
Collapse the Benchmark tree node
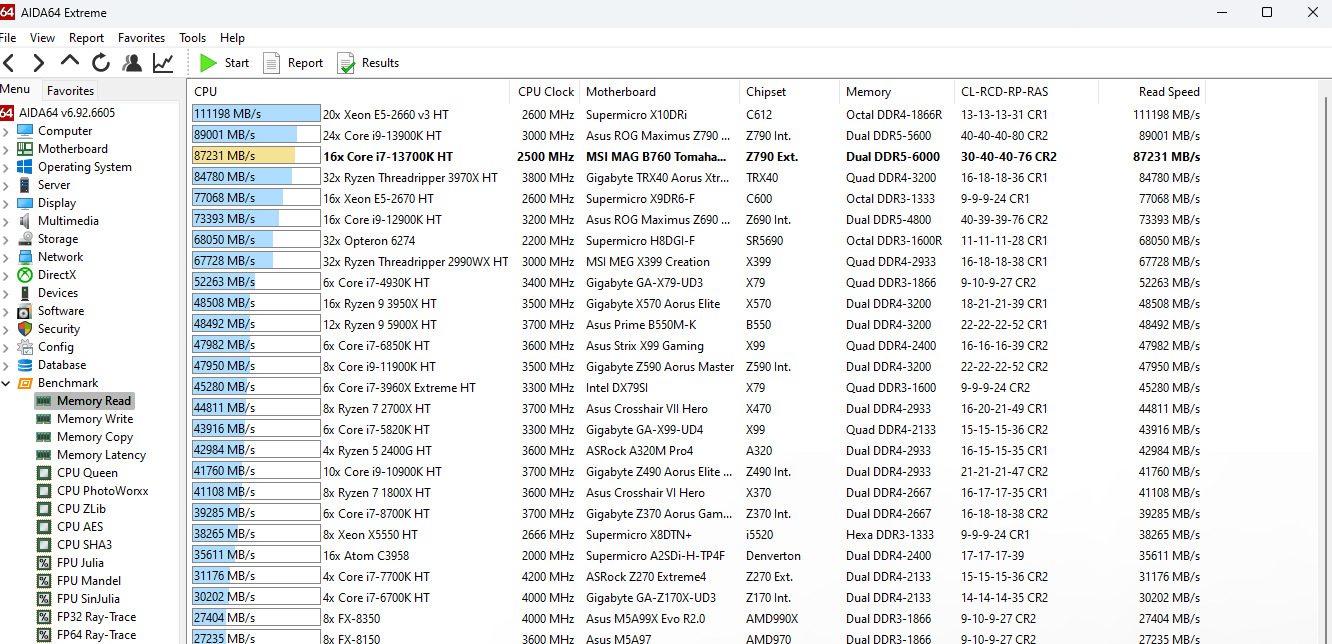pyautogui.click(x=7, y=383)
